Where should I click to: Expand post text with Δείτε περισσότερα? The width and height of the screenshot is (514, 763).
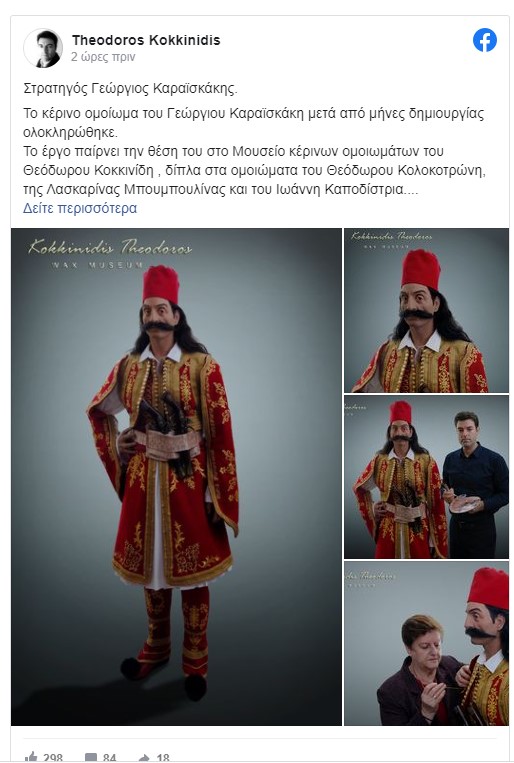pyautogui.click(x=80, y=208)
